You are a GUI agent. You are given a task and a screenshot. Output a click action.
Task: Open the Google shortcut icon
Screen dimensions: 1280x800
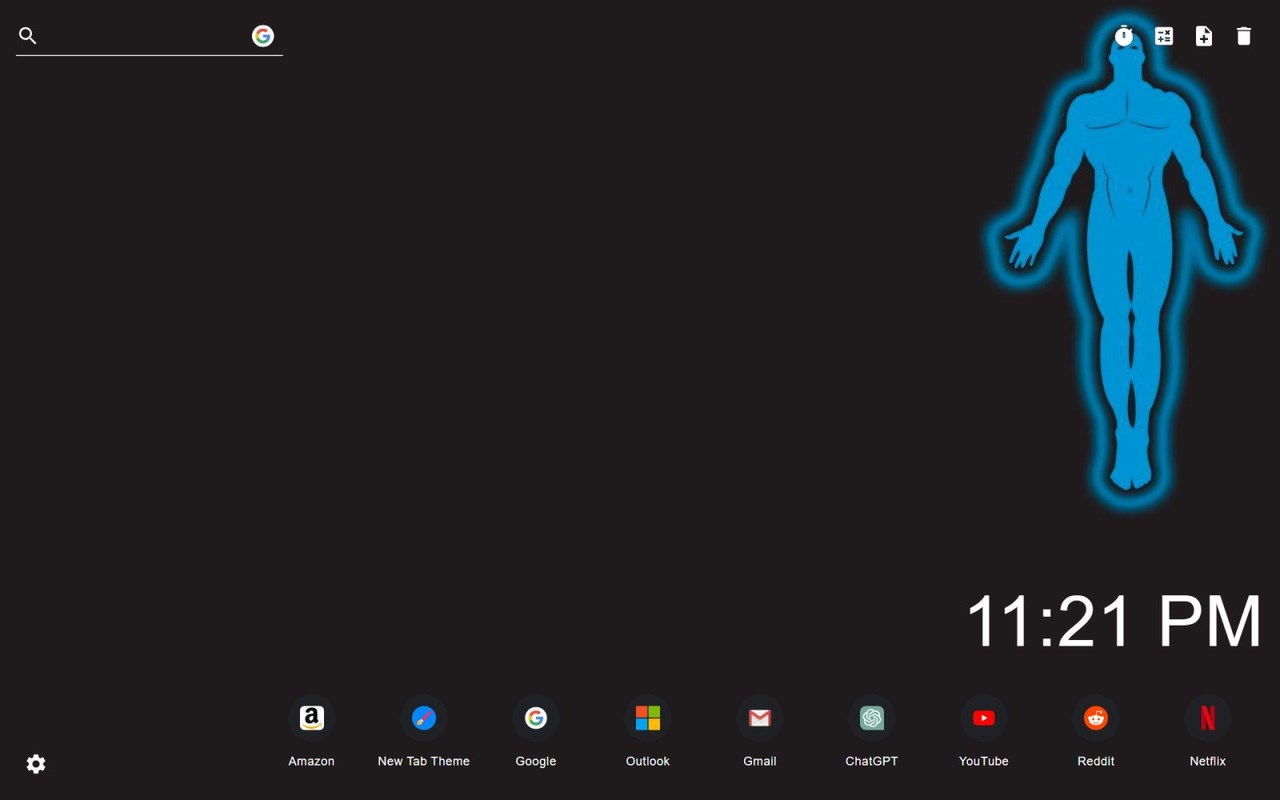pyautogui.click(x=536, y=718)
